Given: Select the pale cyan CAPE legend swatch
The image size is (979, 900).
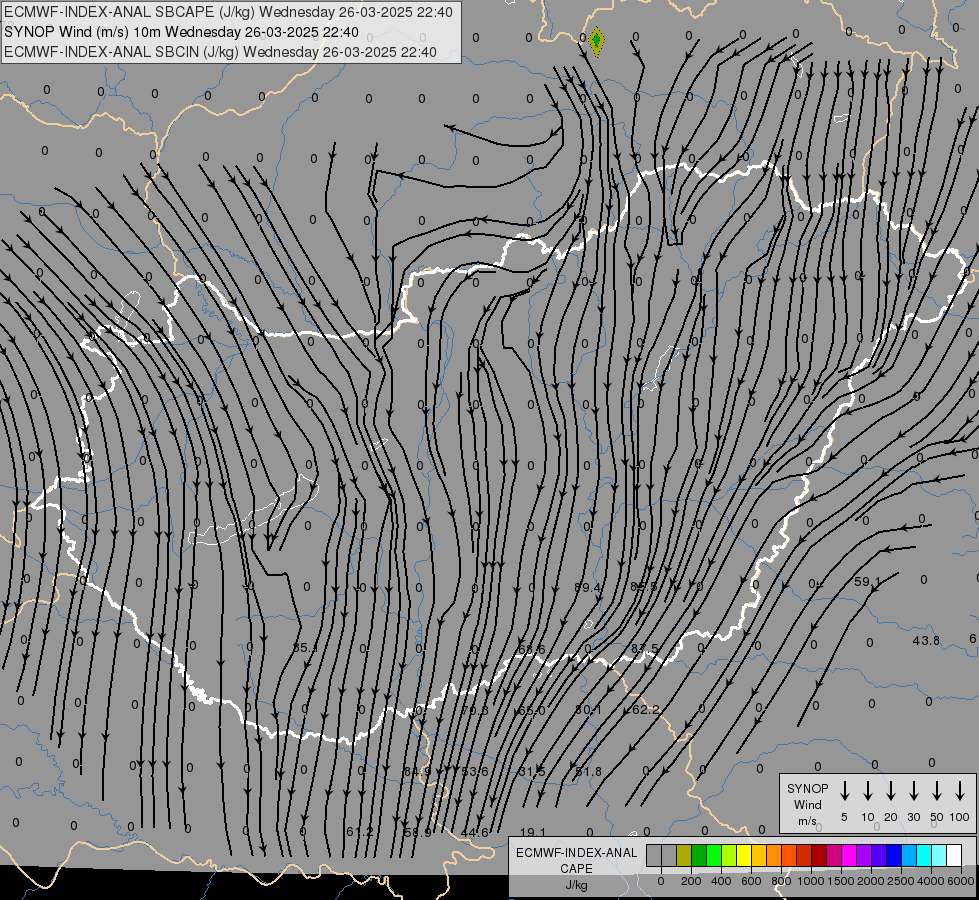Looking at the screenshot, I should click(939, 855).
